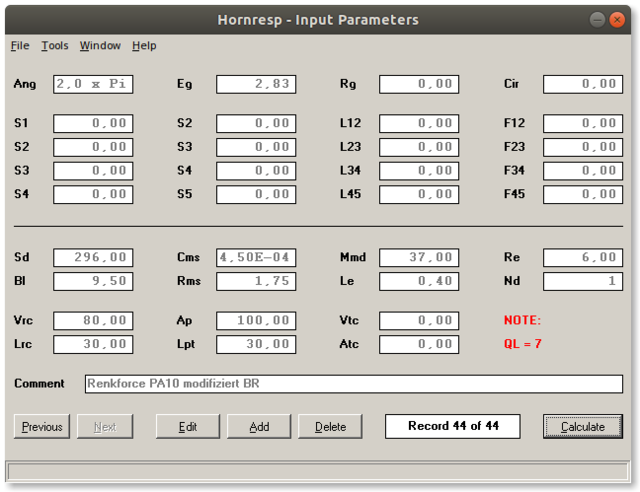Click the 'Ang' label

pos(25,84)
